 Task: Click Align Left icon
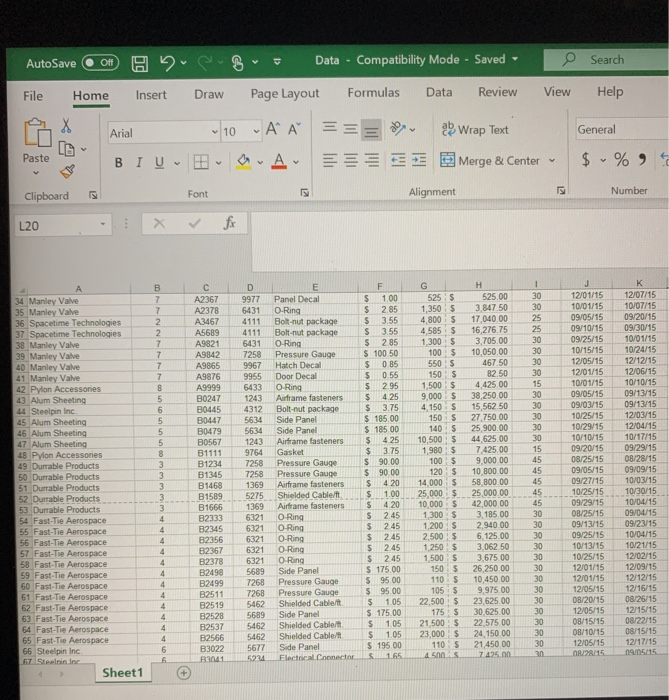coord(330,160)
